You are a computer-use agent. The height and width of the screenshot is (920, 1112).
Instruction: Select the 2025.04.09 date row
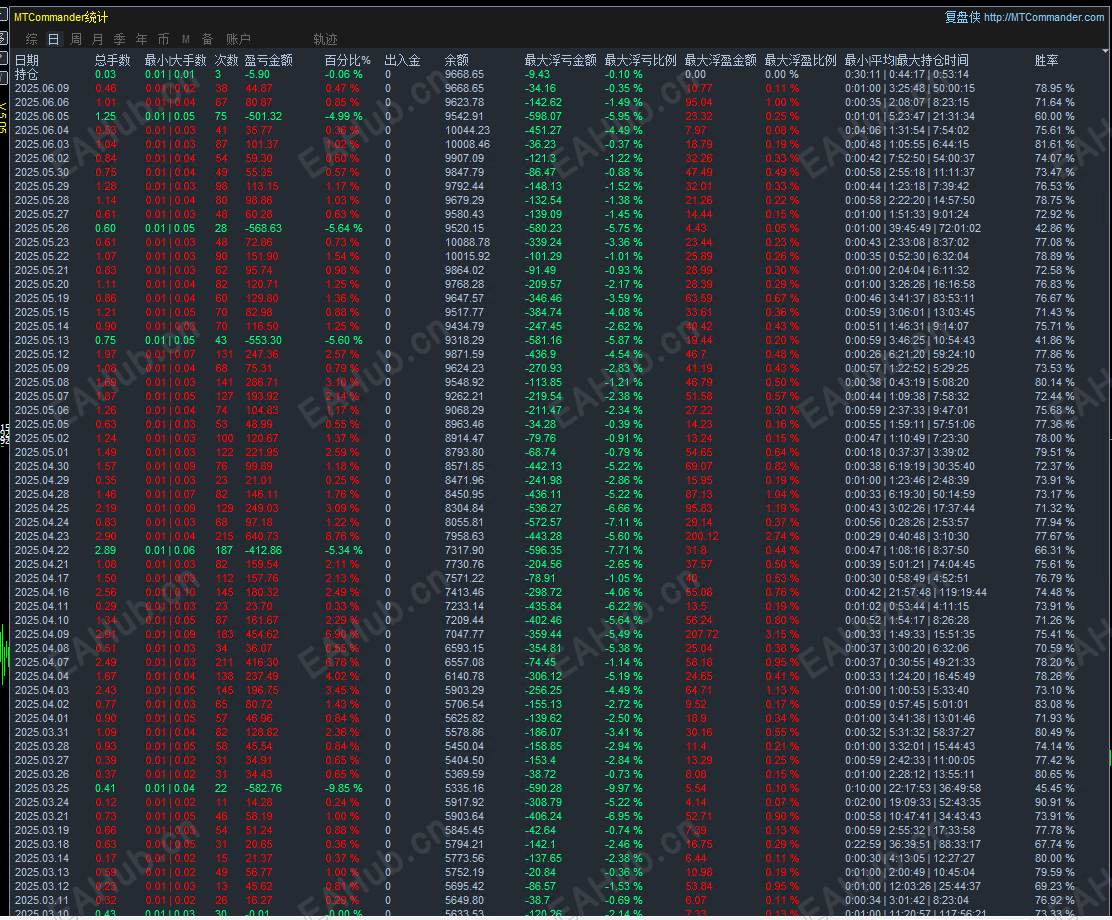point(42,634)
